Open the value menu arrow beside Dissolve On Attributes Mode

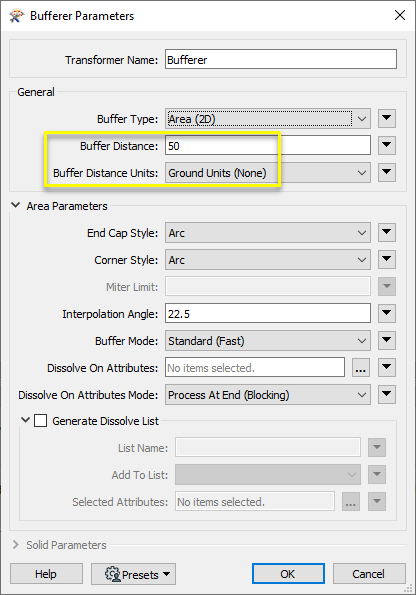(387, 394)
